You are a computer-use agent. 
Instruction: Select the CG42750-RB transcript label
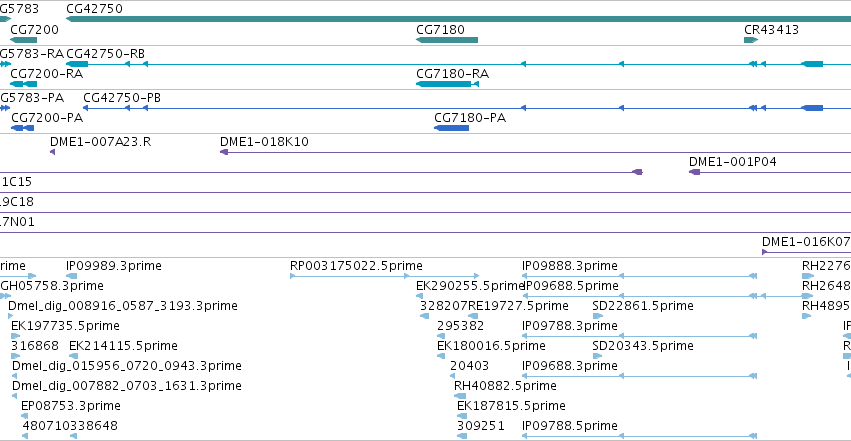point(105,54)
